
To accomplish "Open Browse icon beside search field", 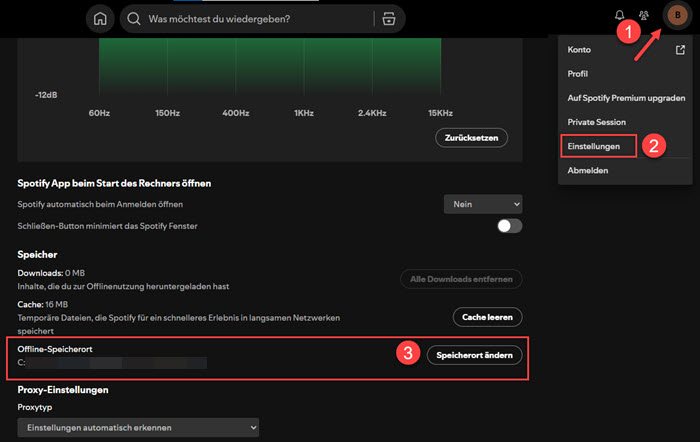I will click(389, 19).
